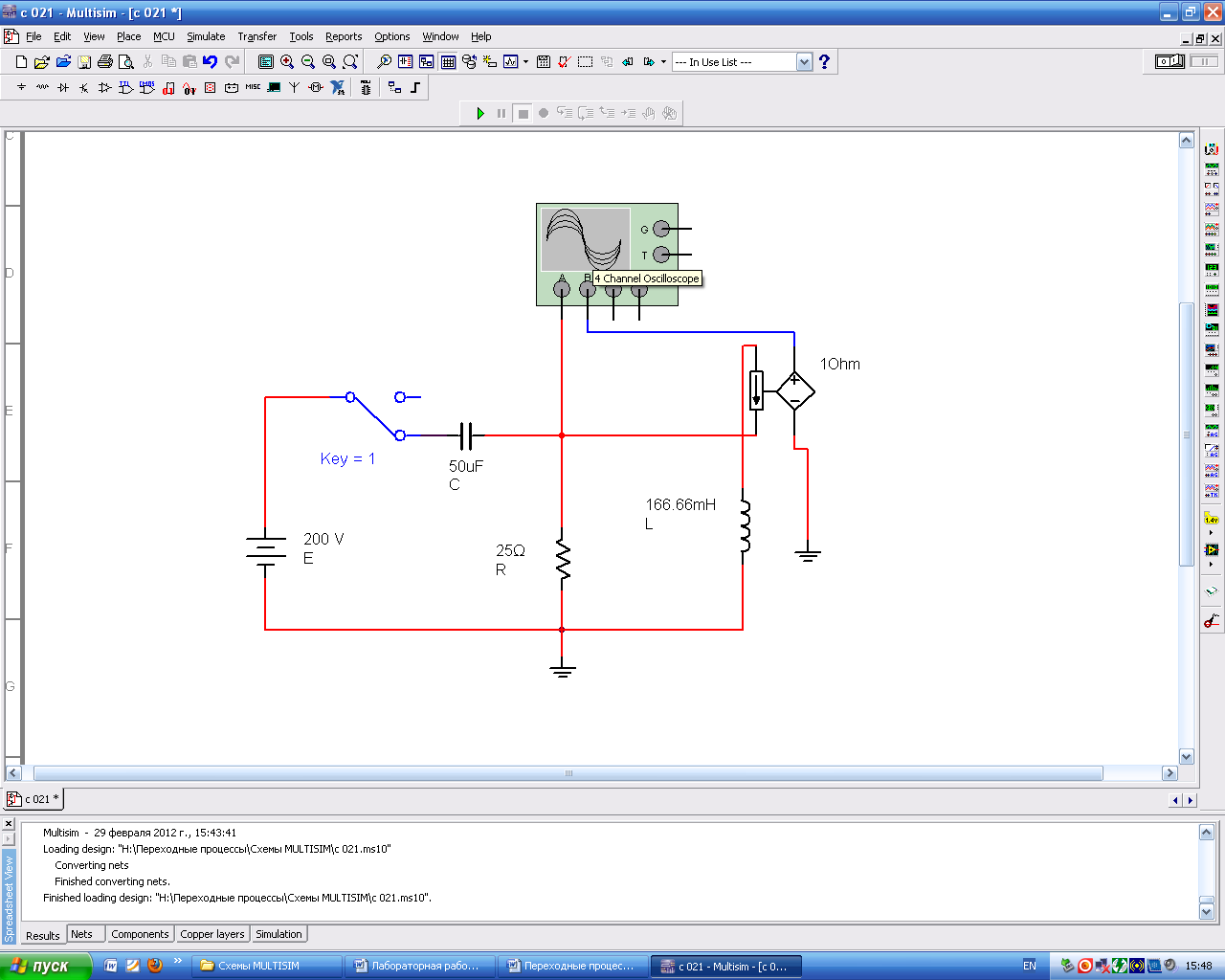Toggle the Design Toolbox icon
Screen dimensions: 1225x980
pyautogui.click(x=426, y=61)
